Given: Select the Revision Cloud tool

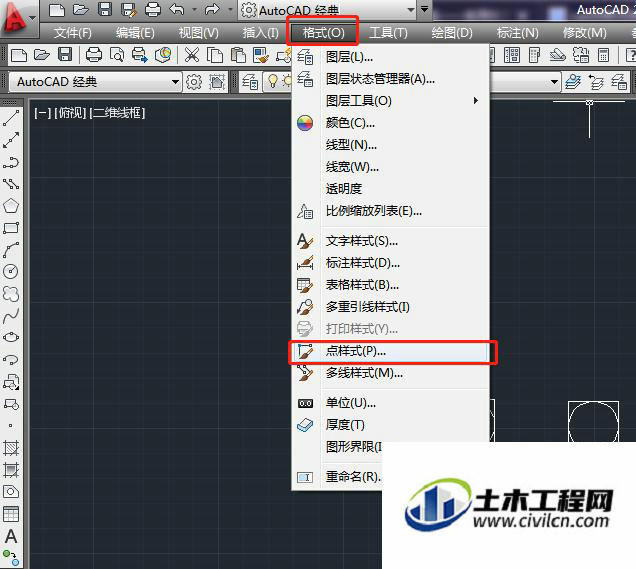Looking at the screenshot, I should pyautogui.click(x=11, y=294).
